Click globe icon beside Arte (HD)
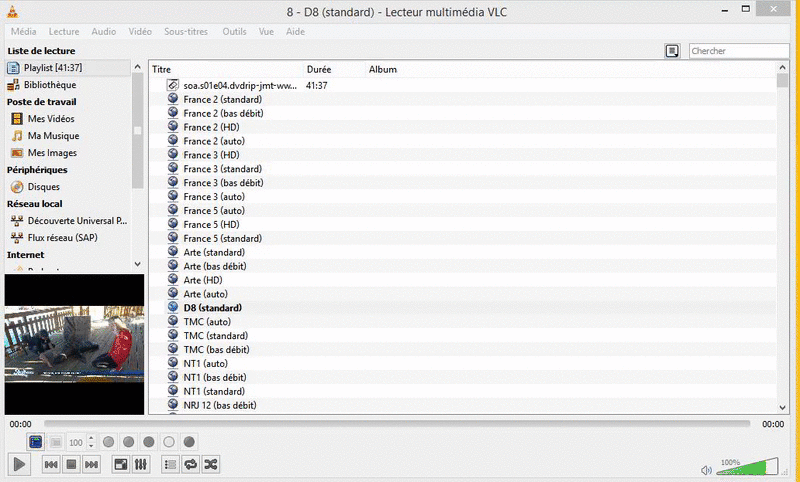The height and width of the screenshot is (482, 800). point(173,279)
